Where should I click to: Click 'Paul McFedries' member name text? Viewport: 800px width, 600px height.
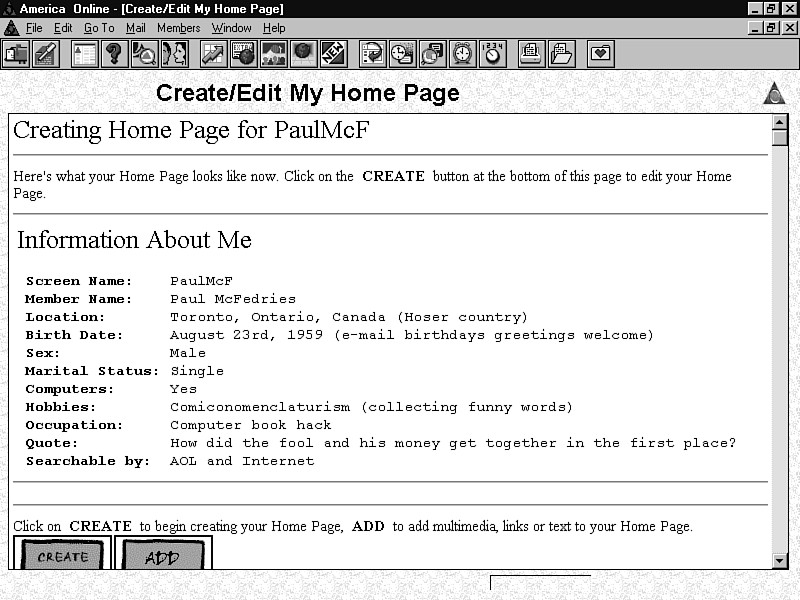(233, 299)
